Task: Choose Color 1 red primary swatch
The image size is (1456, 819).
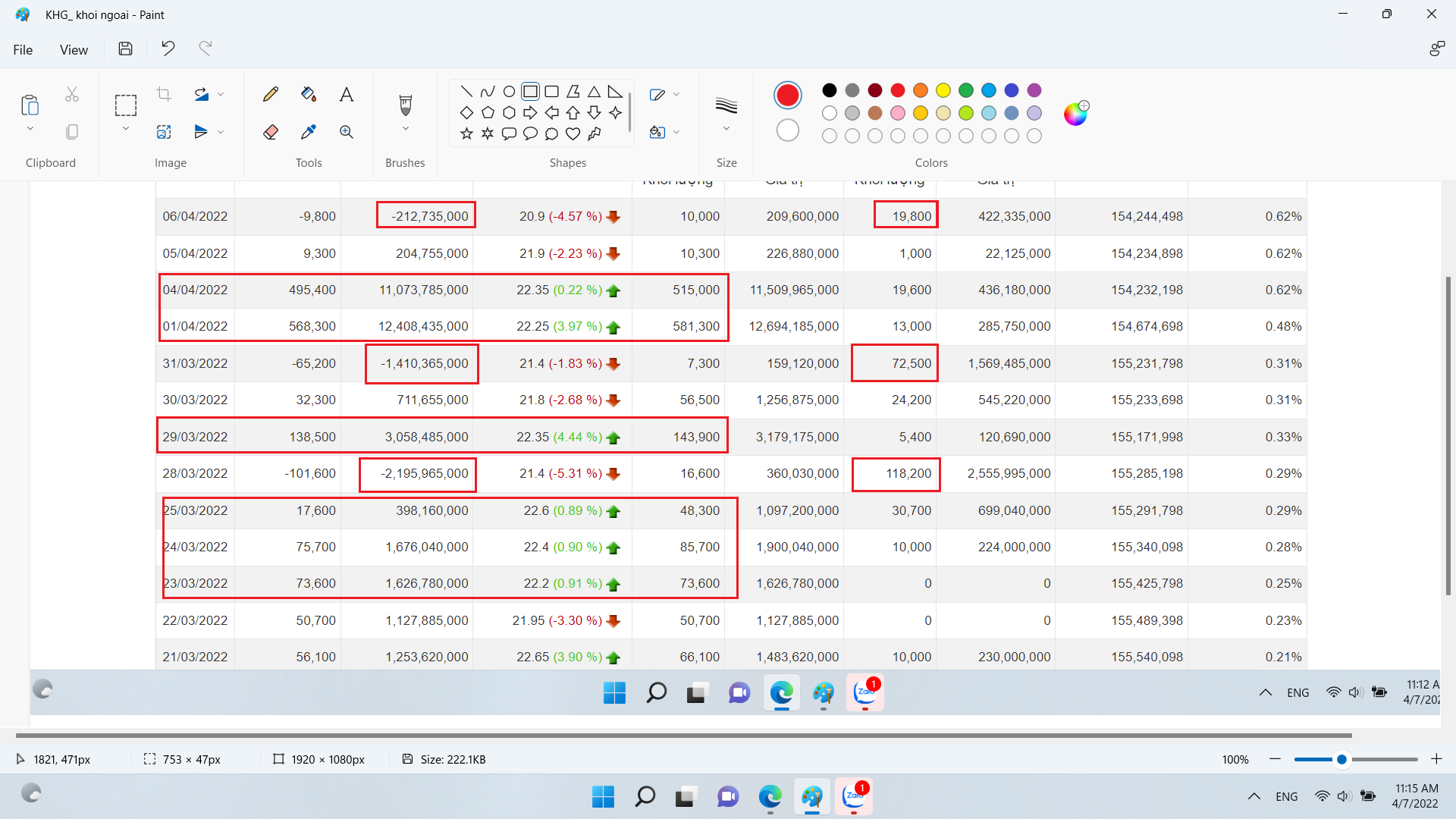Action: click(x=788, y=95)
